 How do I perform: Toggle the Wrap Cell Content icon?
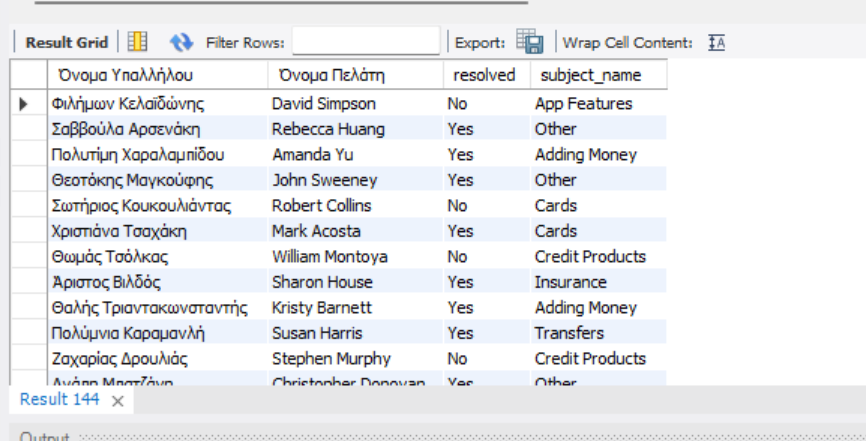(716, 43)
